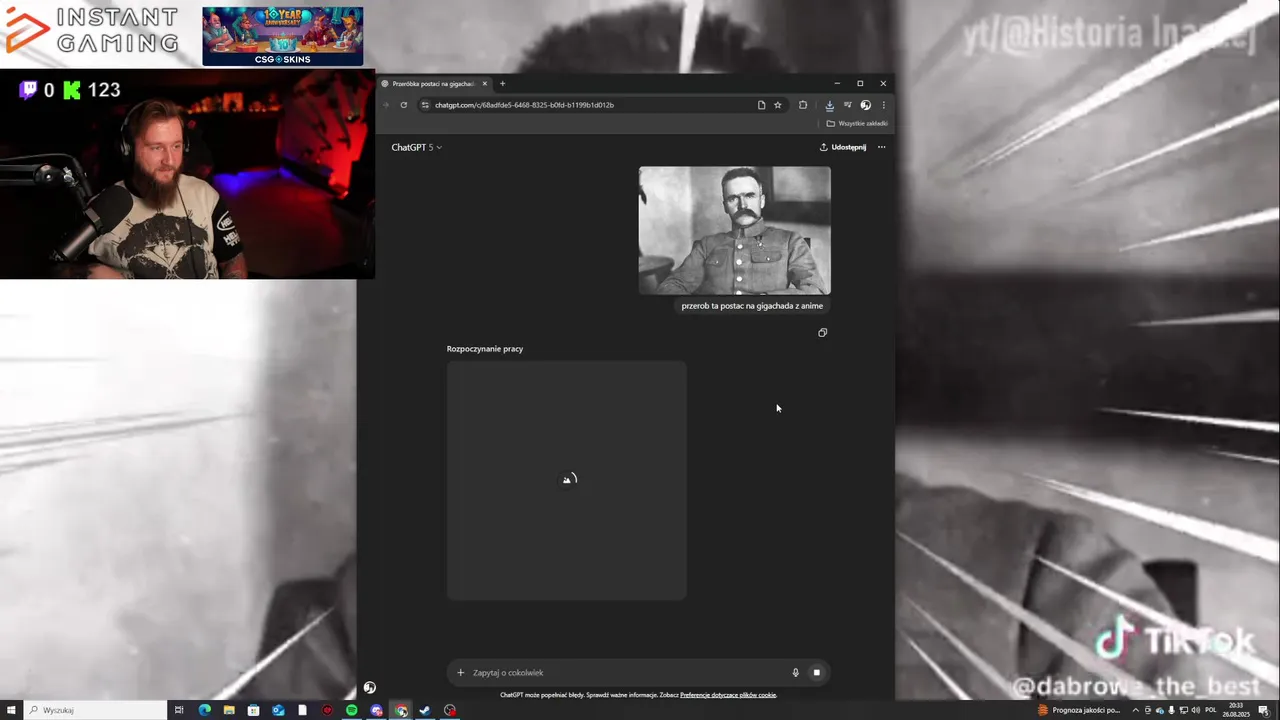
Task: Click the Instant Gaming logo
Action: pos(92,30)
